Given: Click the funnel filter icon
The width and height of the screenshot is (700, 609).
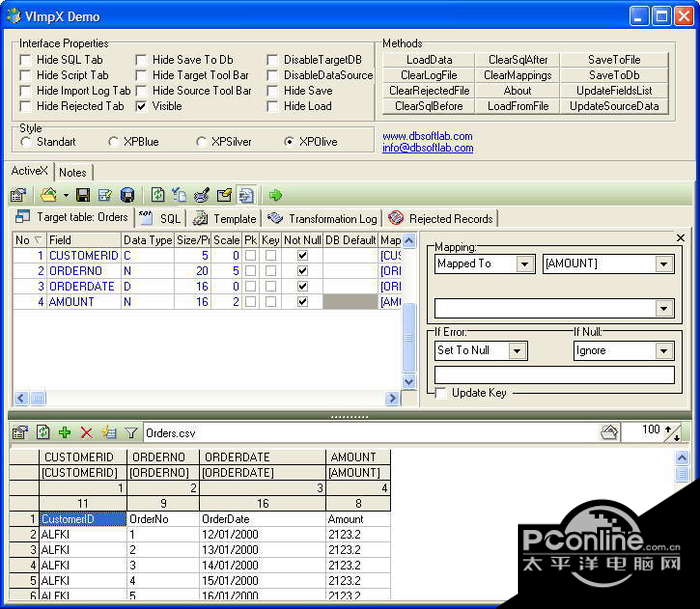Looking at the screenshot, I should coord(131,433).
